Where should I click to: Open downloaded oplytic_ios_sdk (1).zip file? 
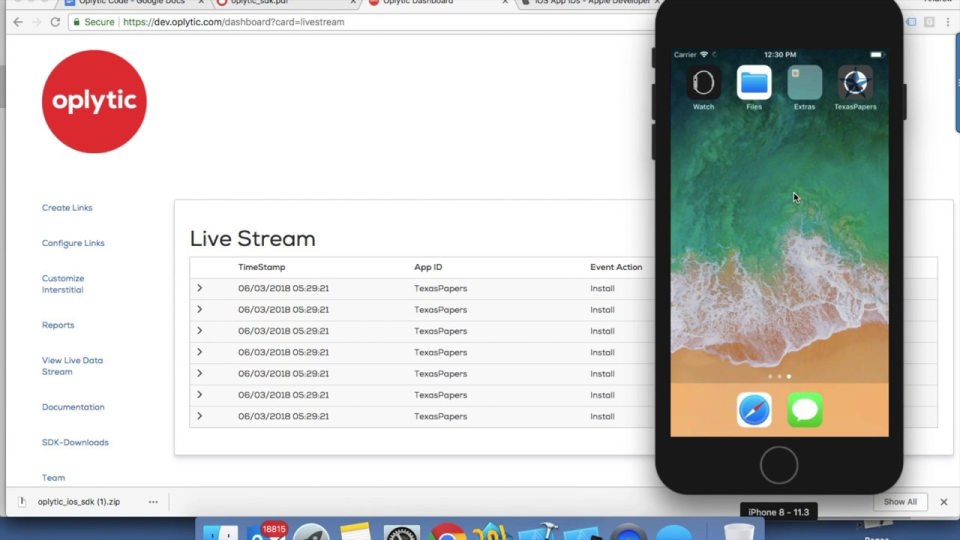(78, 501)
